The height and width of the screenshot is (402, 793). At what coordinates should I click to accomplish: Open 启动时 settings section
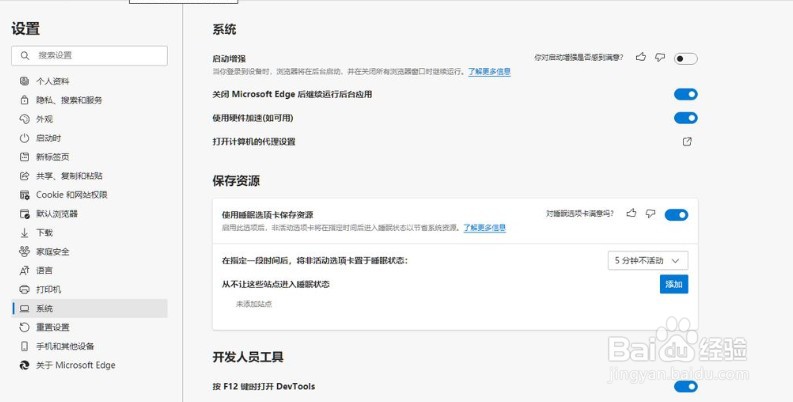[90, 138]
